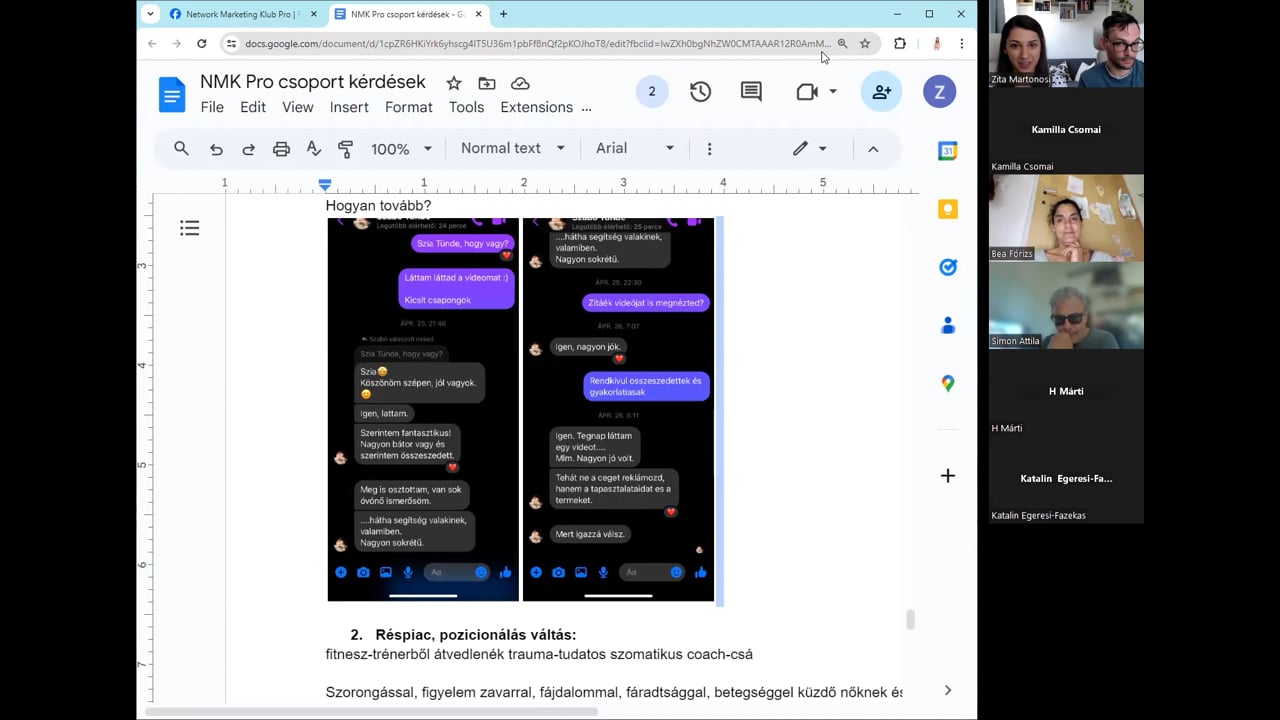Star the NMK Pro csoport kérdések document

pos(454,83)
